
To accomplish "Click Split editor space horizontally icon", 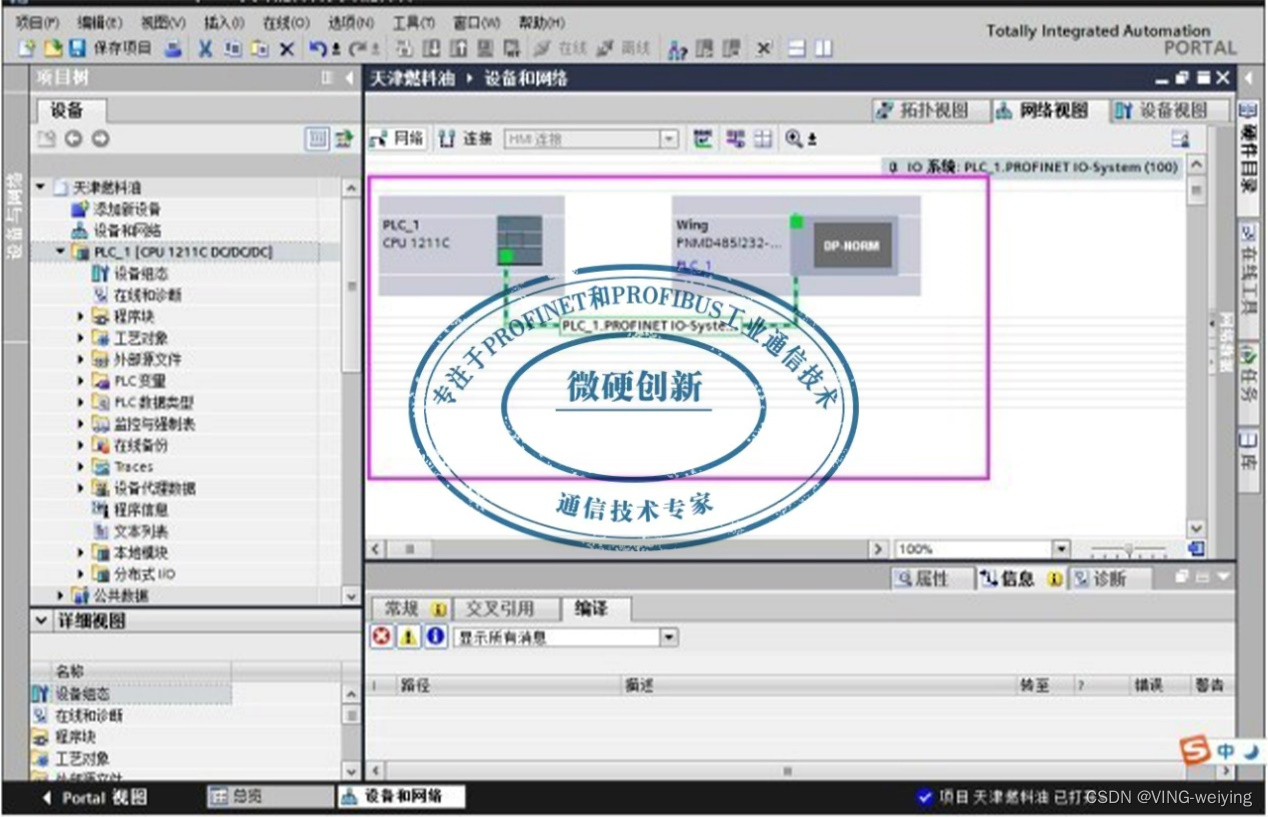I will 797,48.
